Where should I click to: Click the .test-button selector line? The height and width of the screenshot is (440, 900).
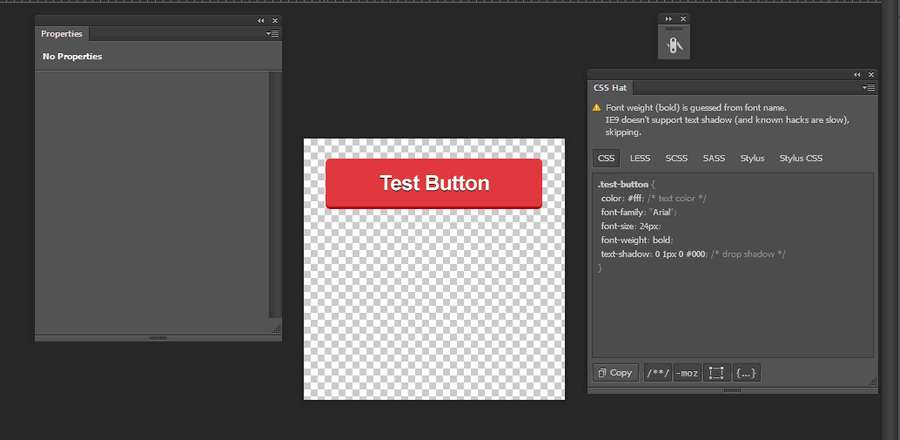(x=626, y=185)
